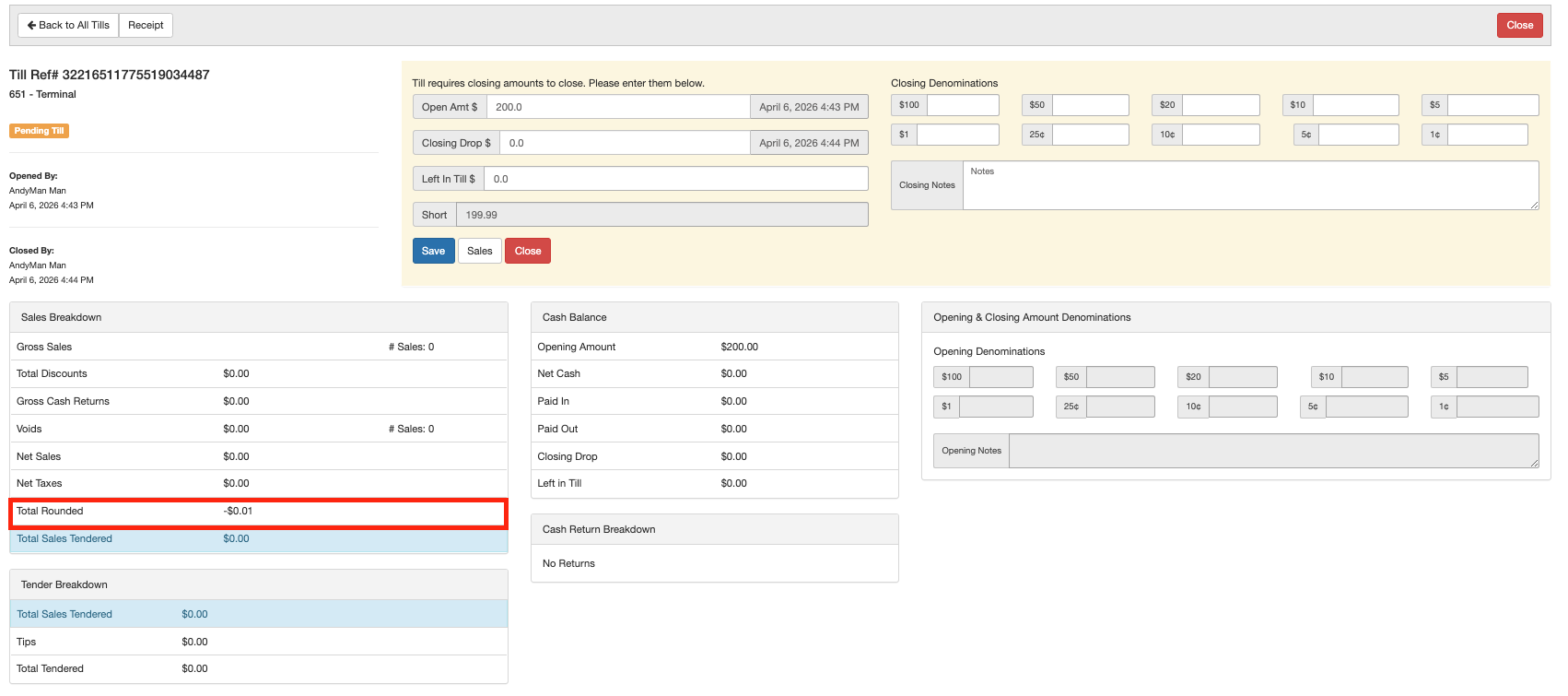The width and height of the screenshot is (1568, 696).
Task: Select the closing 10¢ denomination field
Action: tap(1221, 135)
